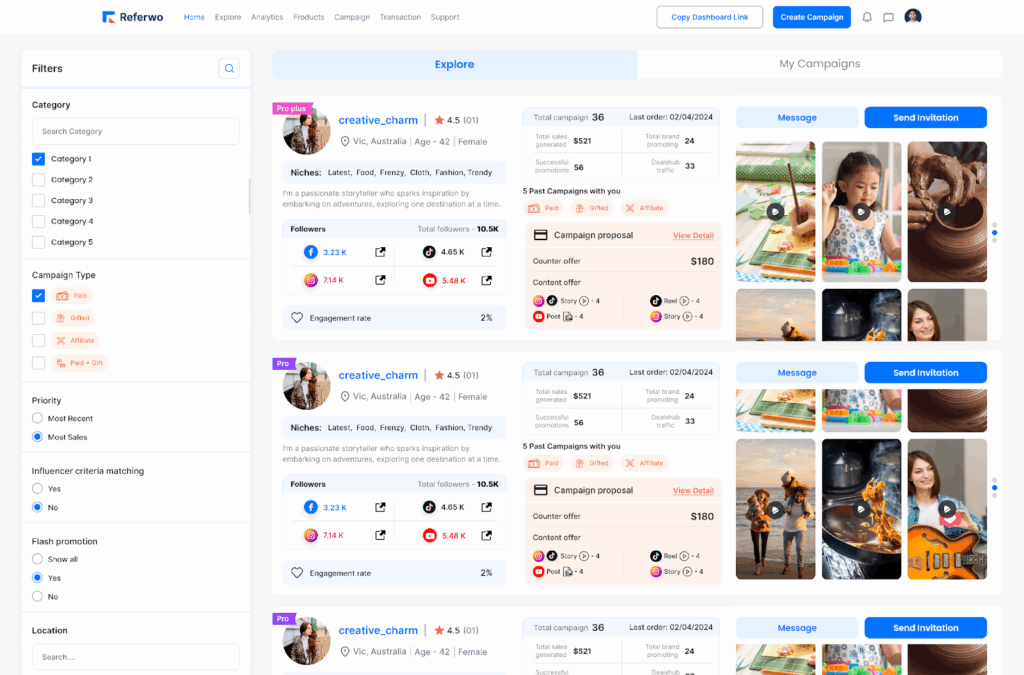Open the user profile avatar
The width and height of the screenshot is (1024, 675).
coord(913,17)
